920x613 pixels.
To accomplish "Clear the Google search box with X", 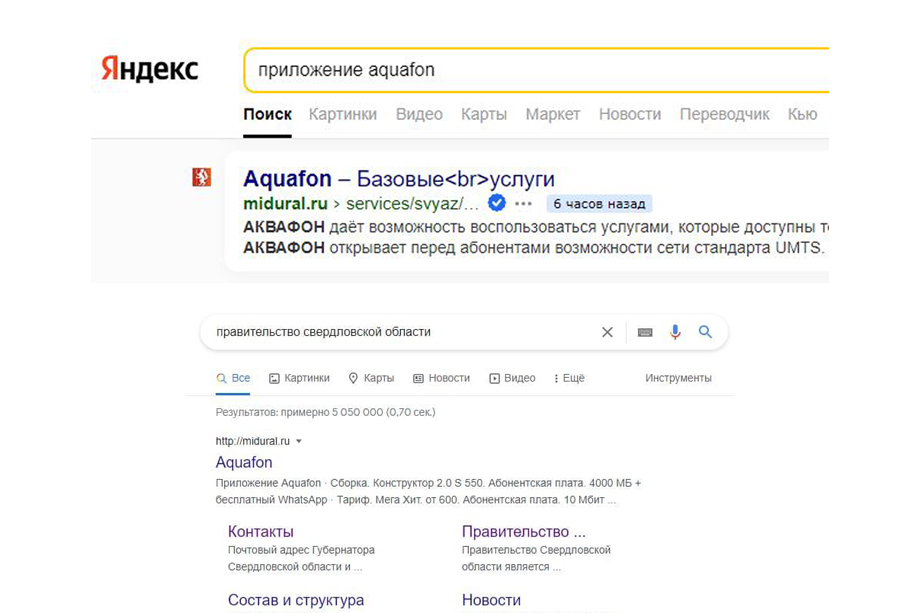I will (x=607, y=332).
